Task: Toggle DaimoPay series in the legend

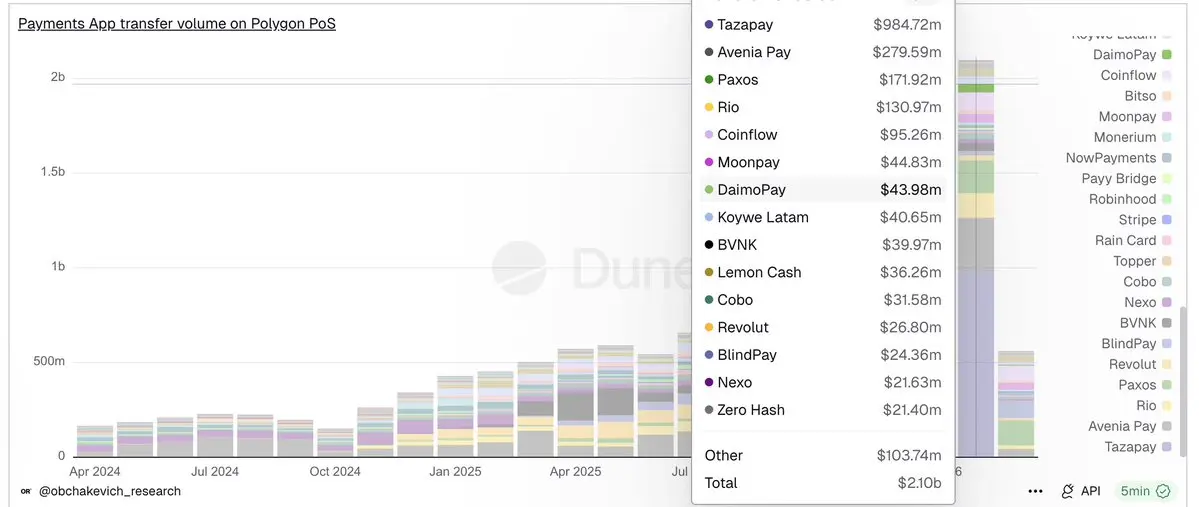Action: pyautogui.click(x=1132, y=55)
